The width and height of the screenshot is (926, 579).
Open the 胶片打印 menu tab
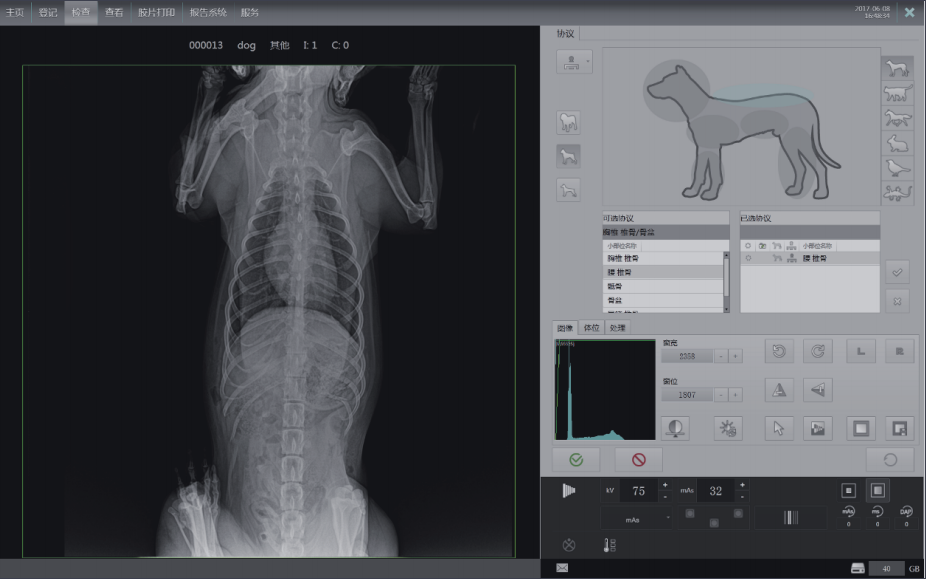tap(156, 12)
